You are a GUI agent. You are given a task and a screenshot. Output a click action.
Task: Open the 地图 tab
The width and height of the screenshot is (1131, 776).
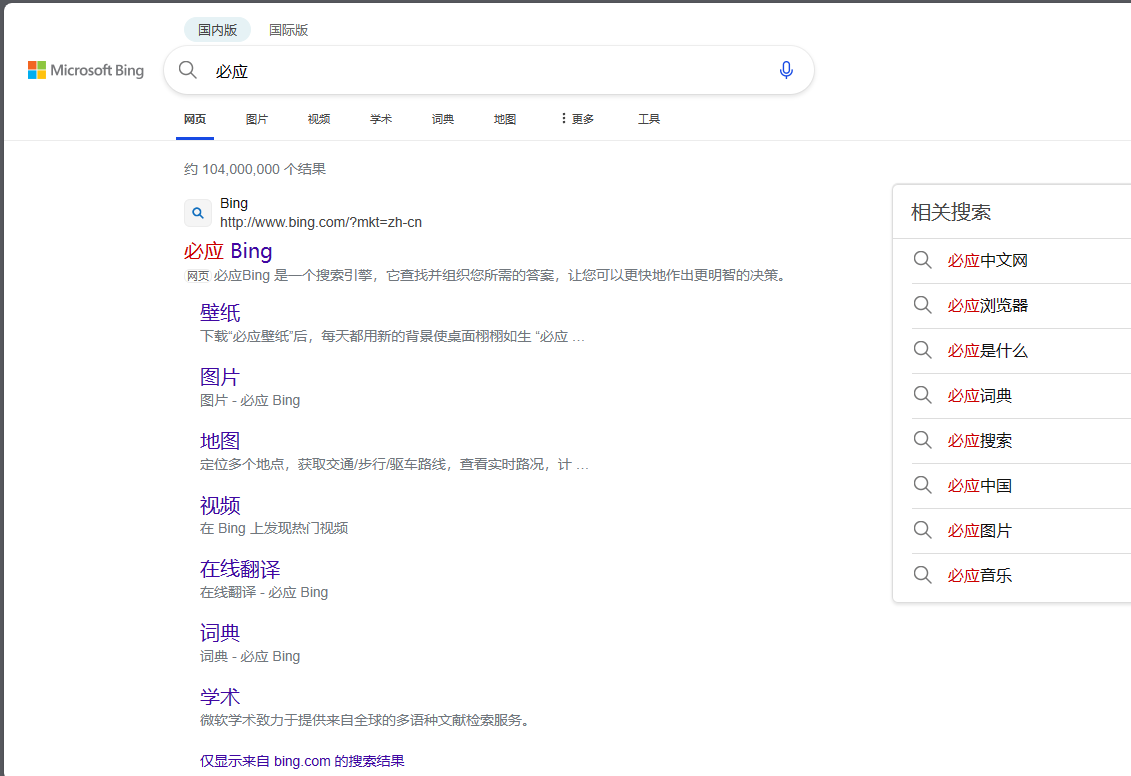pos(505,119)
